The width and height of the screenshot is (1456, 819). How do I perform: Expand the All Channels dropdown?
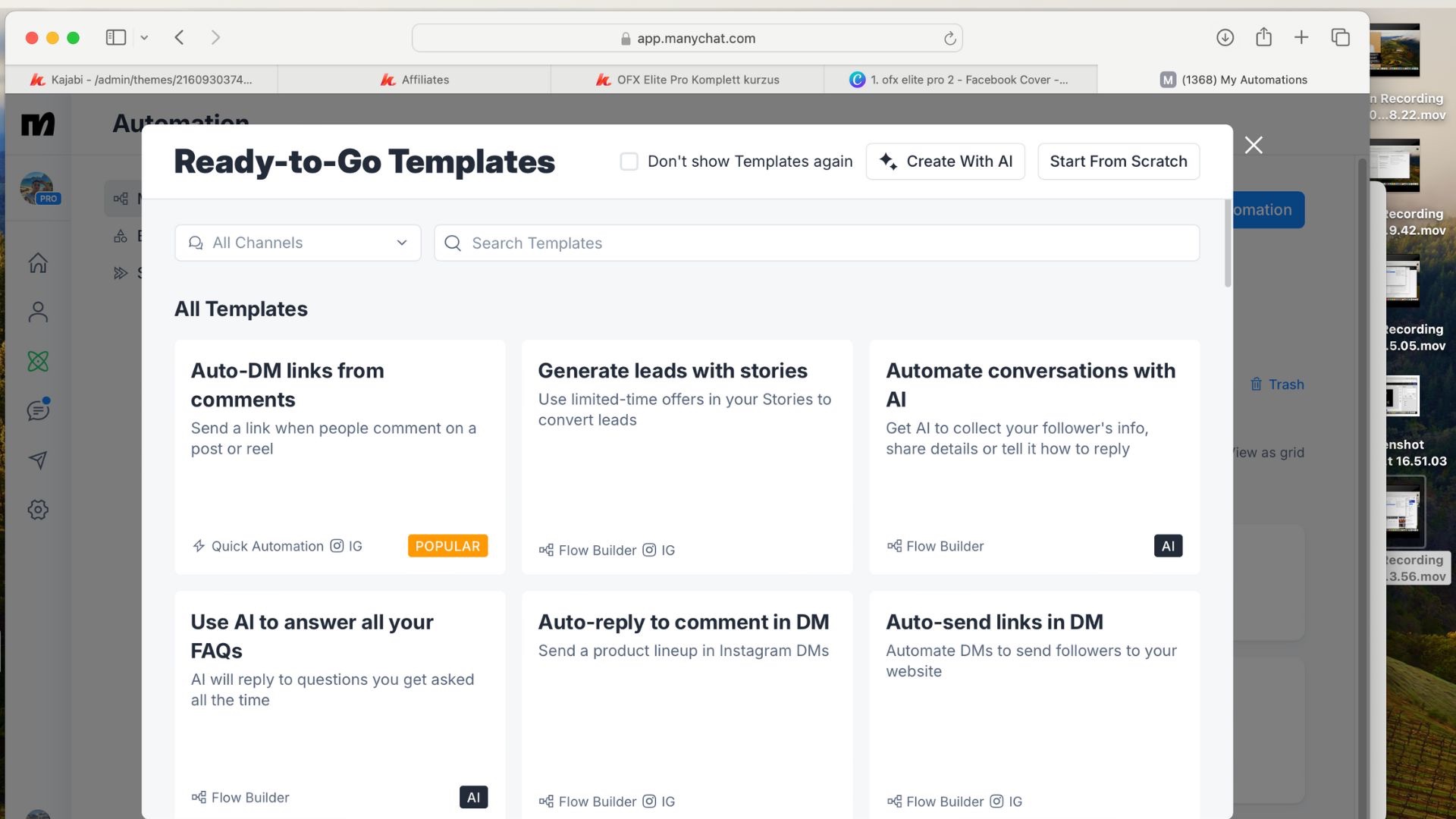(x=298, y=243)
